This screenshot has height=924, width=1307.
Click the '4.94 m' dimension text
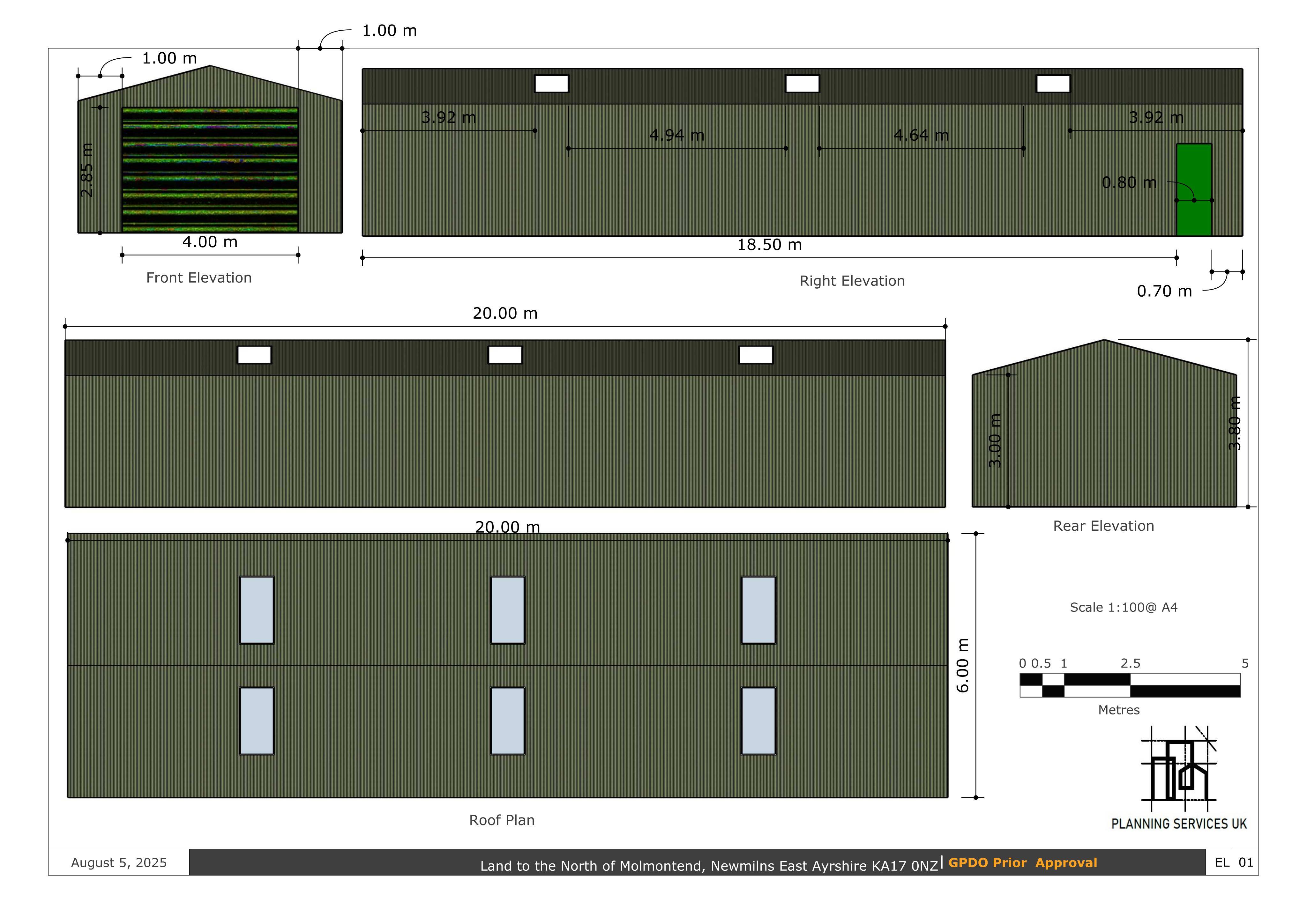point(677,135)
